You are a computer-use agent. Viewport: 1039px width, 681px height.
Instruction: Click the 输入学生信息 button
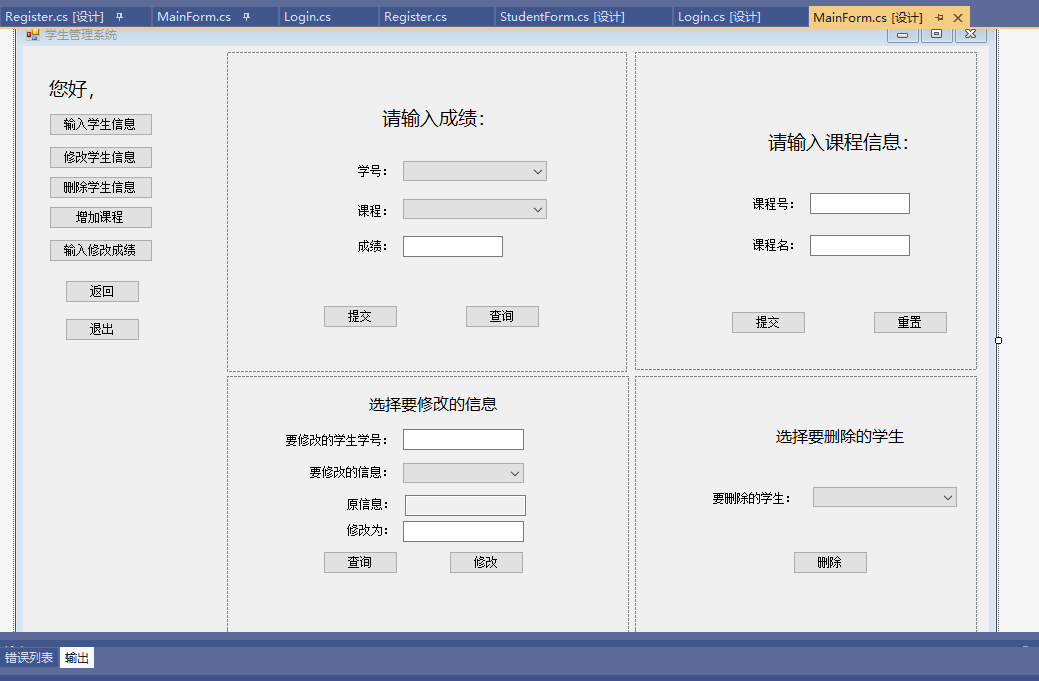(101, 125)
